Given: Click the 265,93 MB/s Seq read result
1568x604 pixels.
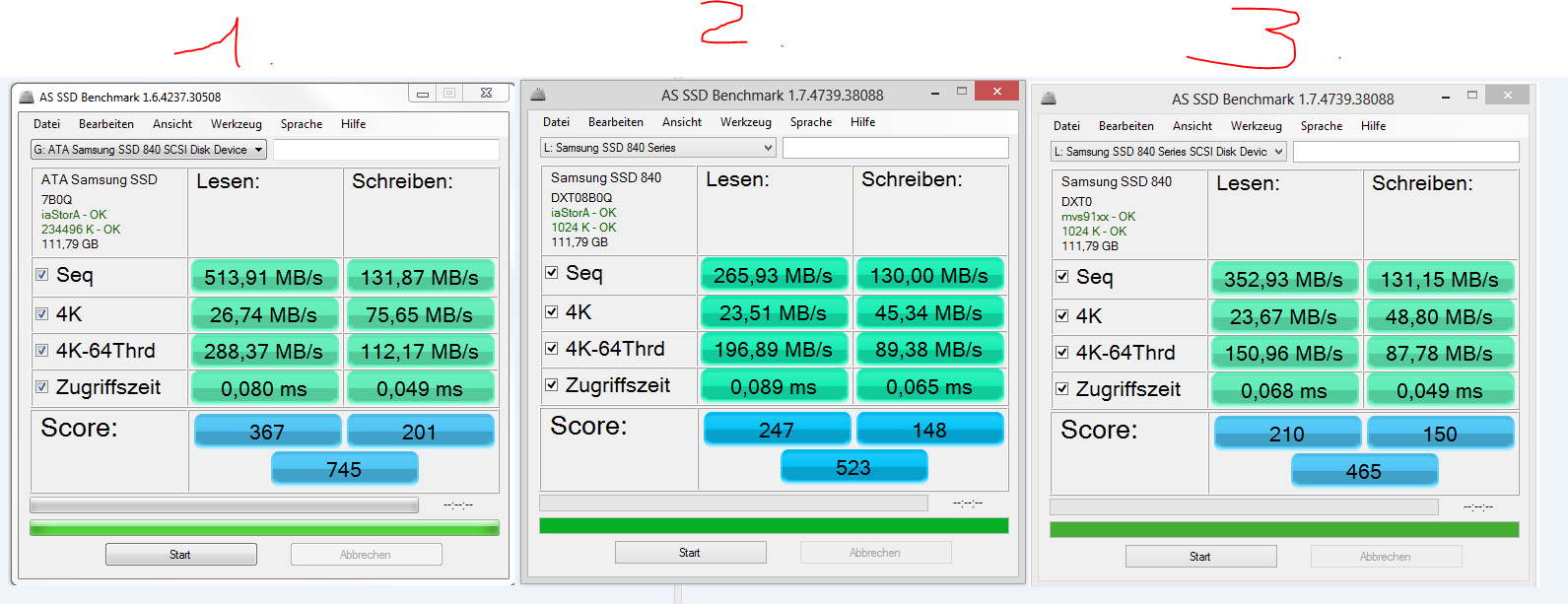Looking at the screenshot, I should (774, 275).
